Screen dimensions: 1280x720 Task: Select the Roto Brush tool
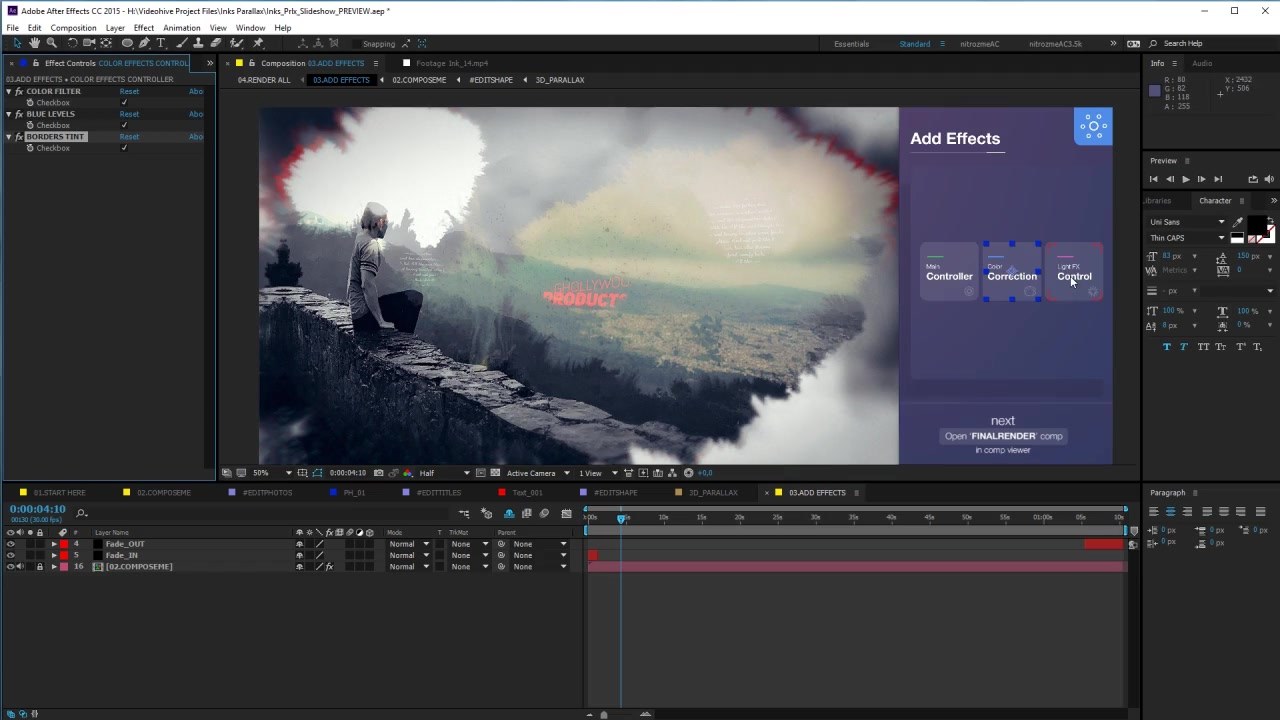pos(236,43)
